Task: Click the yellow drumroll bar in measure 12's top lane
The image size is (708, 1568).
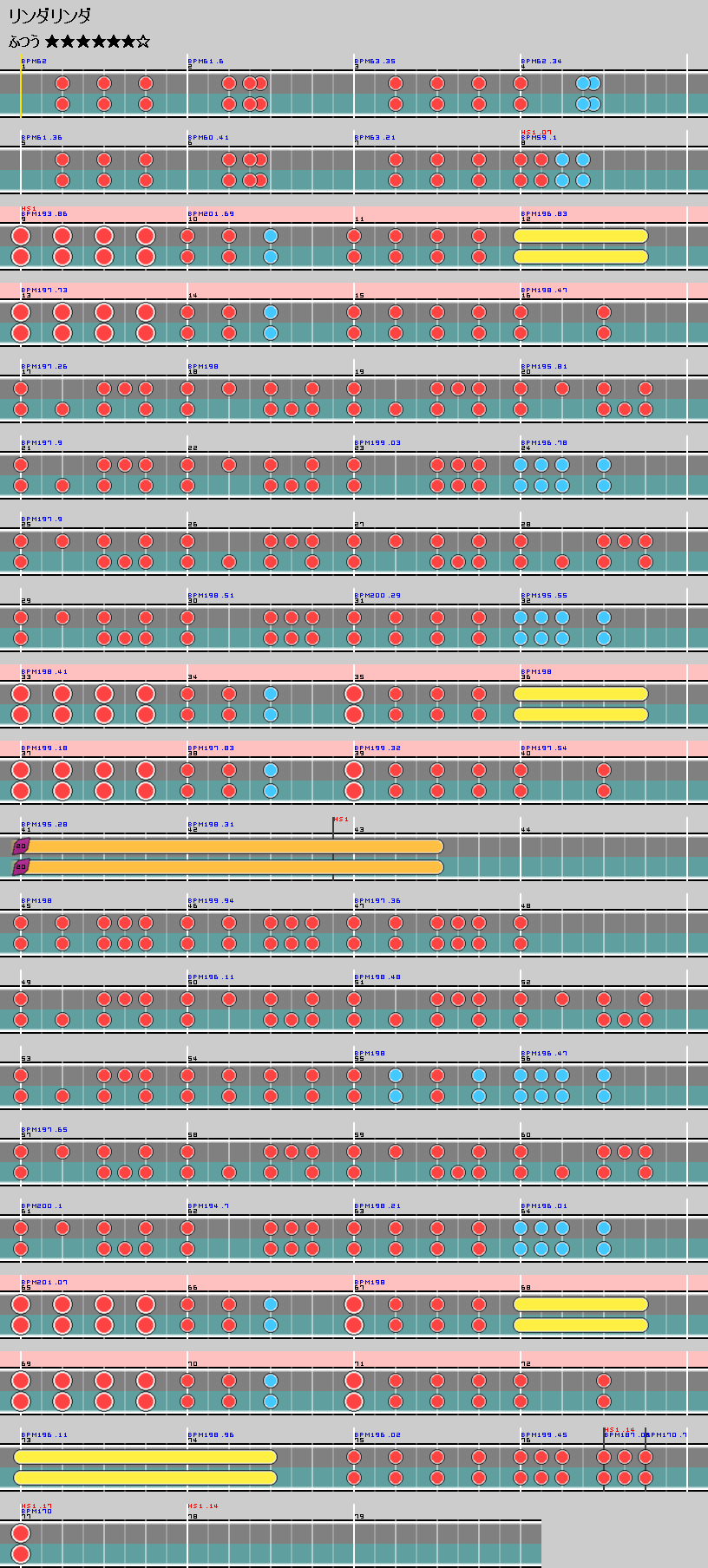Action: click(580, 236)
